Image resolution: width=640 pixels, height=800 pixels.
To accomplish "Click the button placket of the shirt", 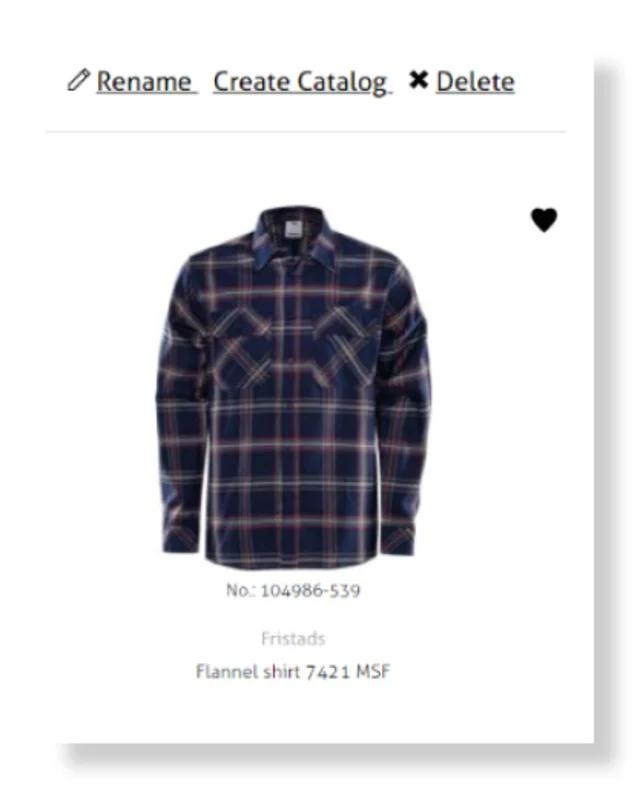I will point(293,413).
